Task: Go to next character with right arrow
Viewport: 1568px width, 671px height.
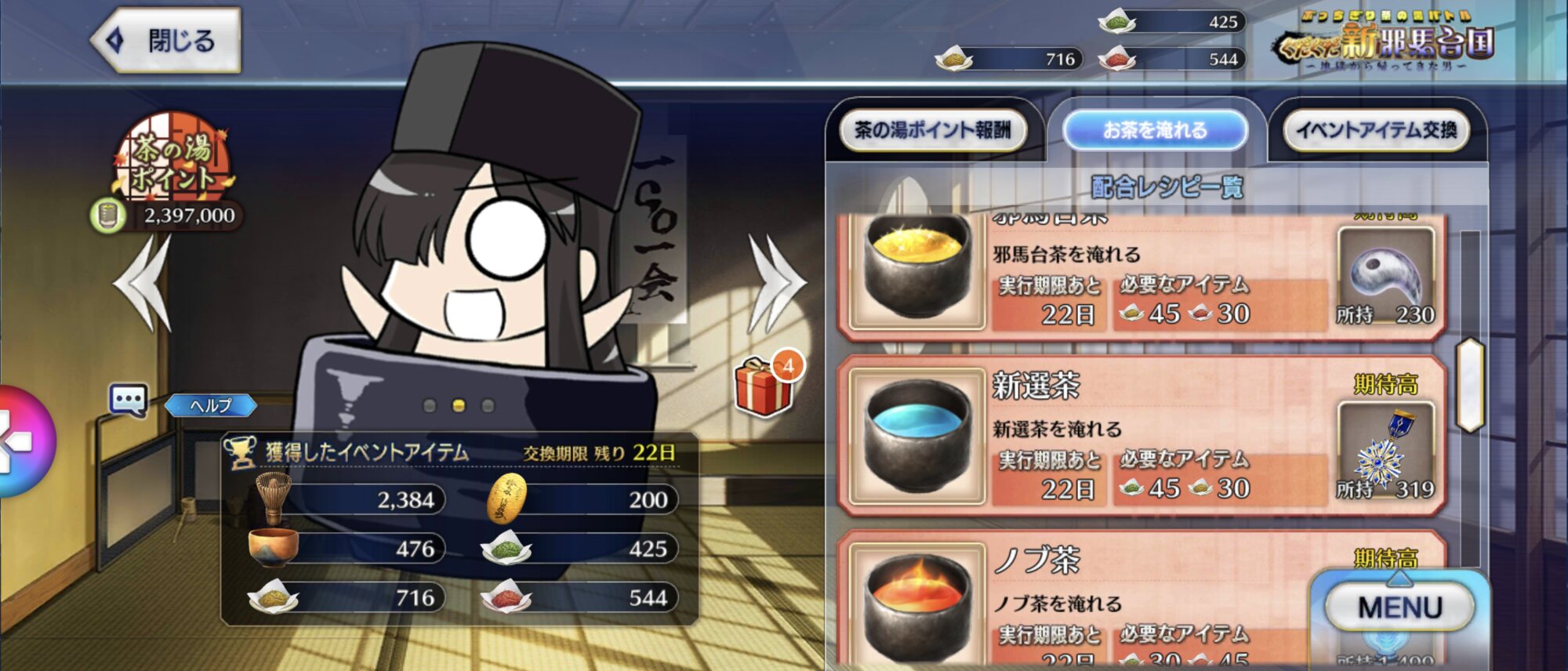Action: 775,284
